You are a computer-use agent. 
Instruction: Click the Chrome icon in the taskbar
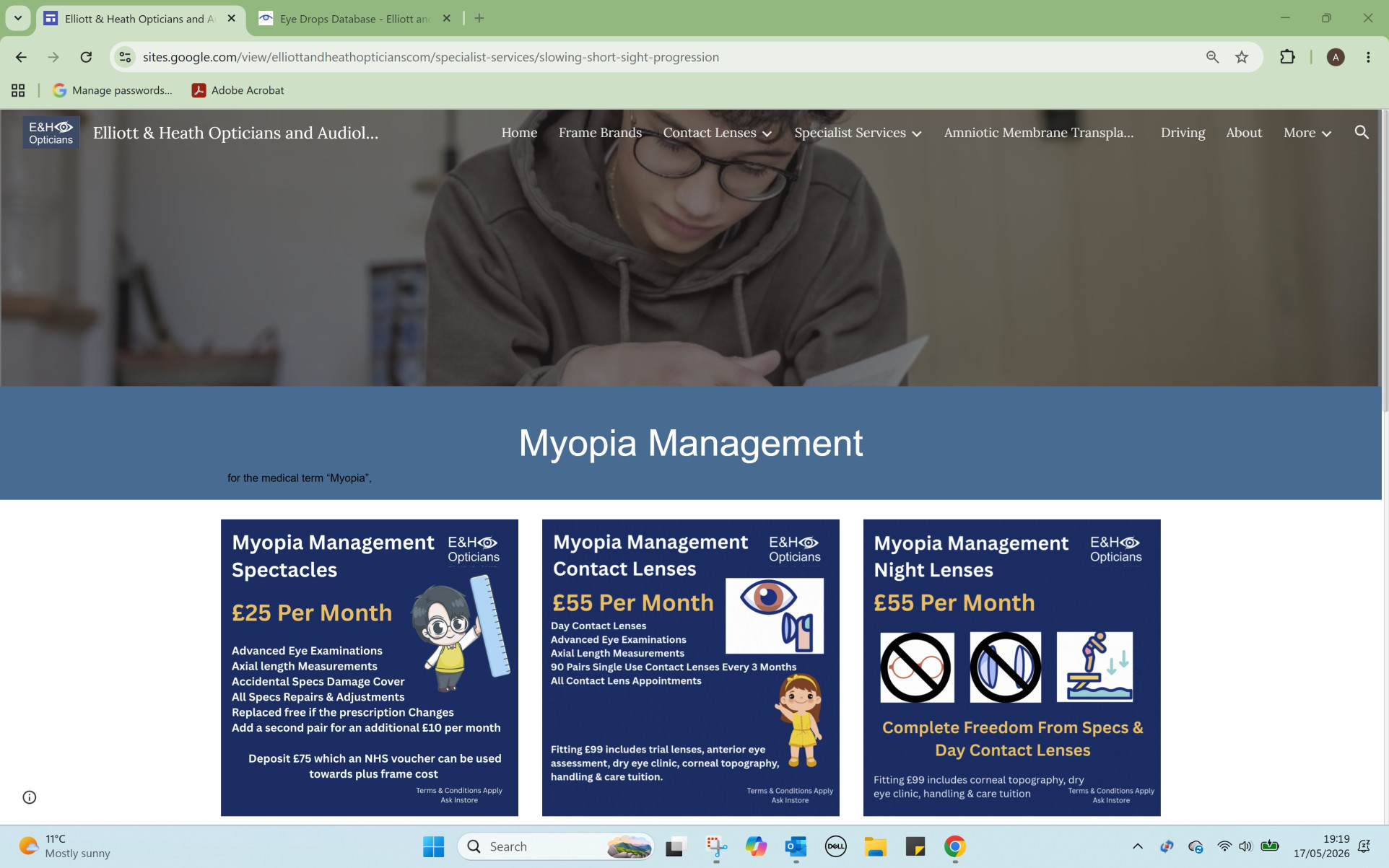coord(954,846)
